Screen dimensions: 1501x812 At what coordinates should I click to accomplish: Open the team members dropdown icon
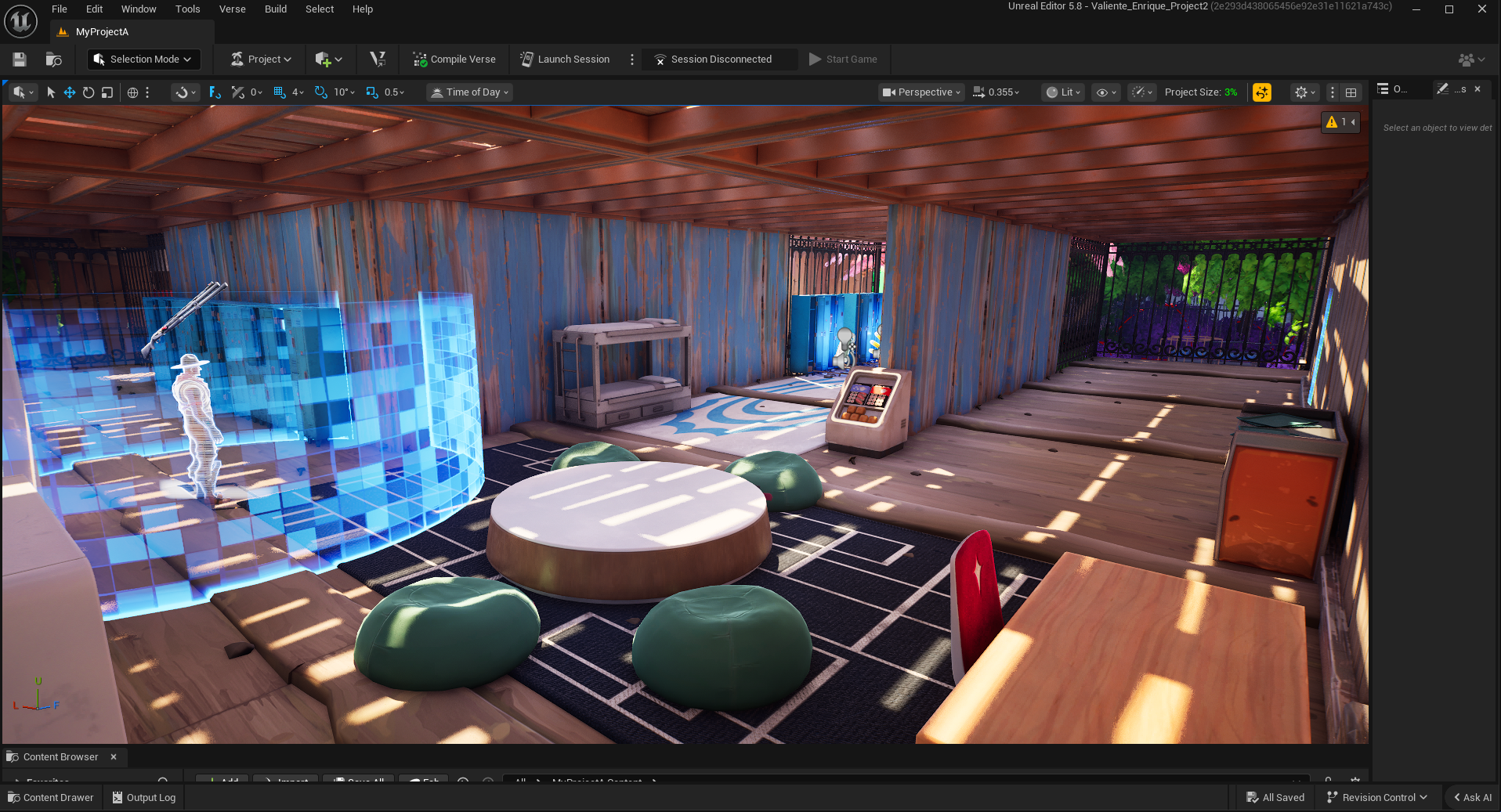(x=1471, y=60)
